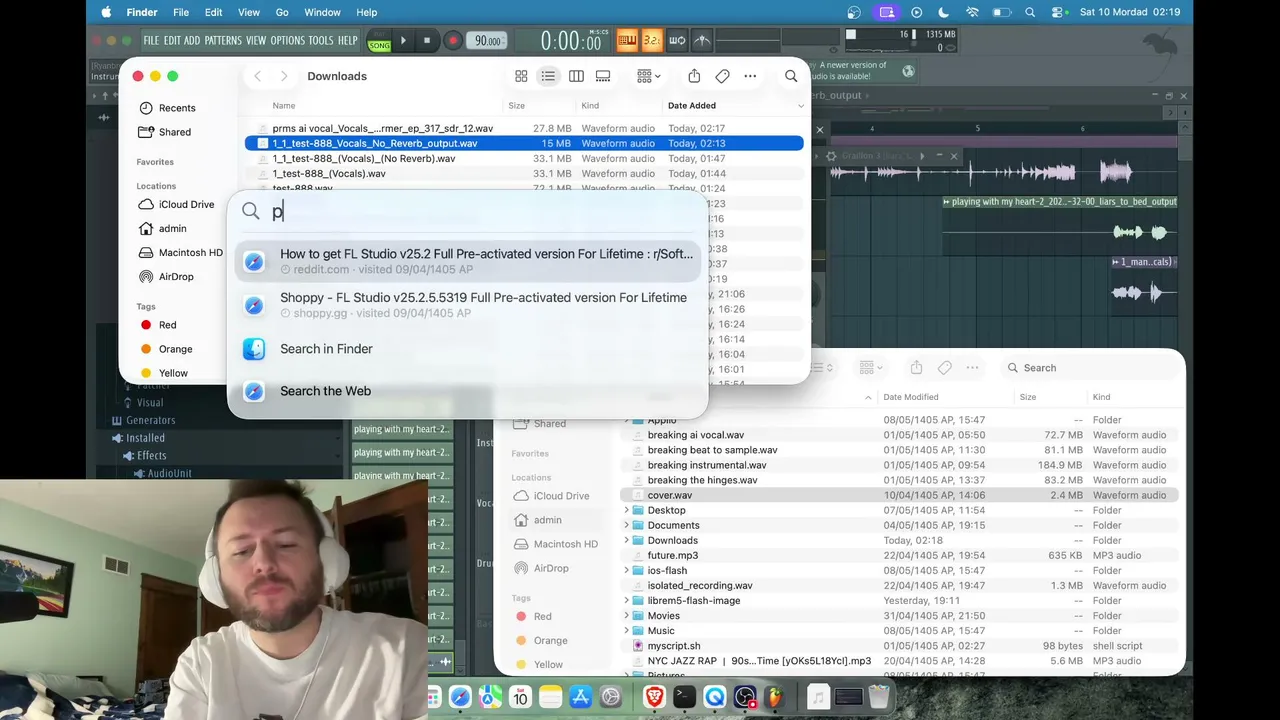Open FL Studio PATTERNS menu
Viewport: 1280px width, 720px height.
[x=223, y=41]
